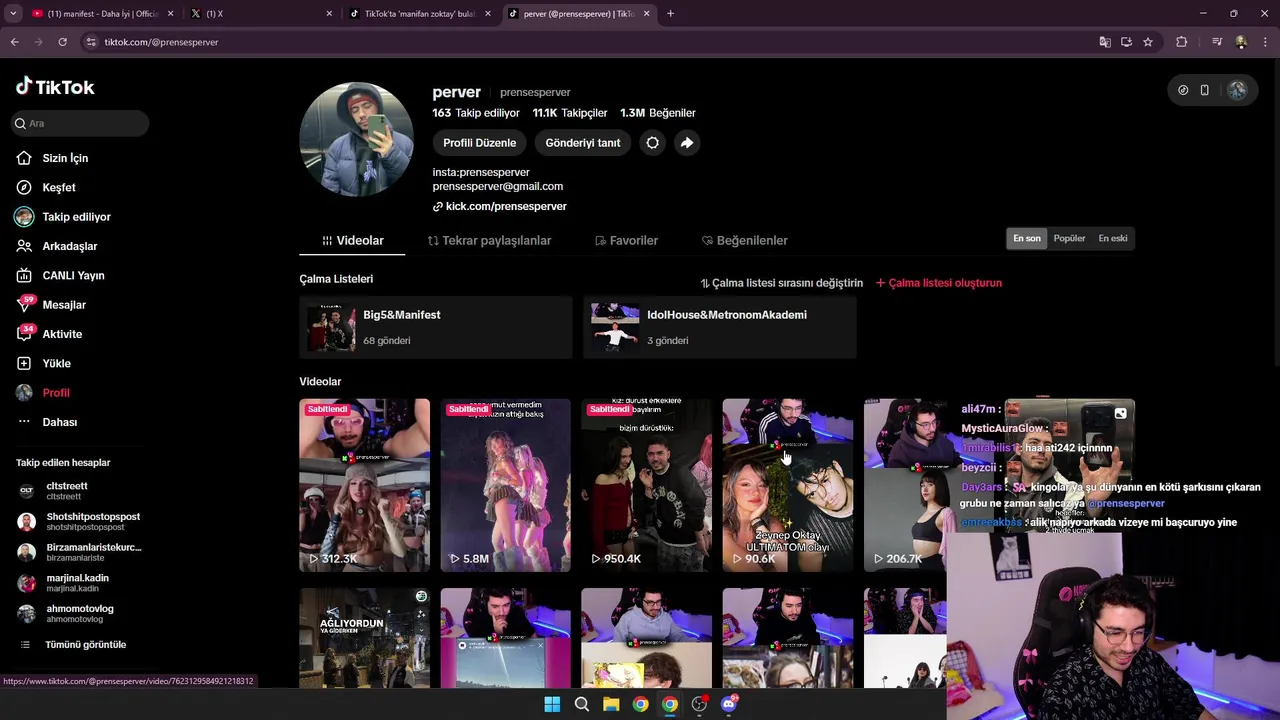Click the TikTok logo
1280x720 pixels.
click(x=55, y=87)
